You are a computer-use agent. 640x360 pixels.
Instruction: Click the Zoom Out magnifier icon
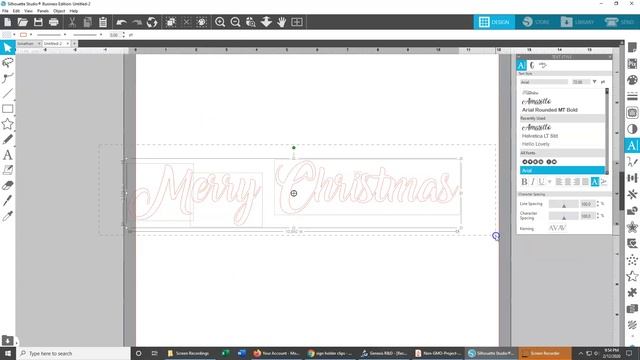pyautogui.click(x=236, y=22)
